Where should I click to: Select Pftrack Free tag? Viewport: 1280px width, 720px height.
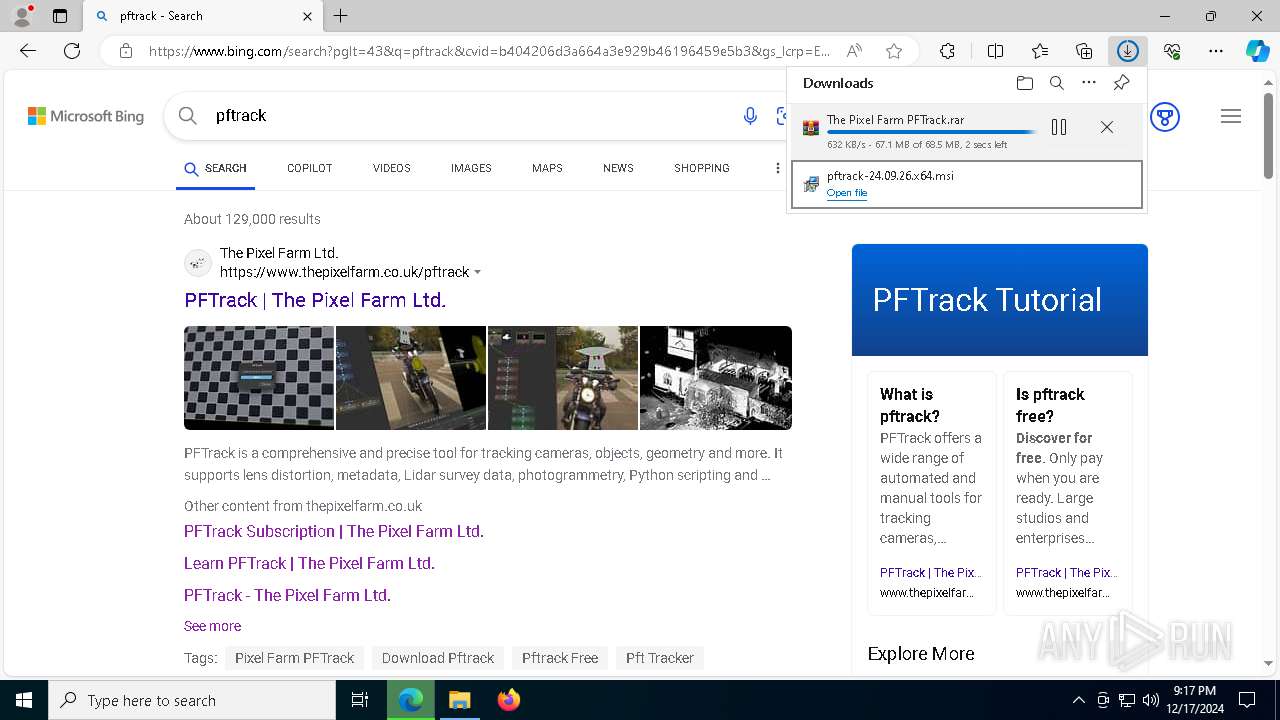pos(560,658)
